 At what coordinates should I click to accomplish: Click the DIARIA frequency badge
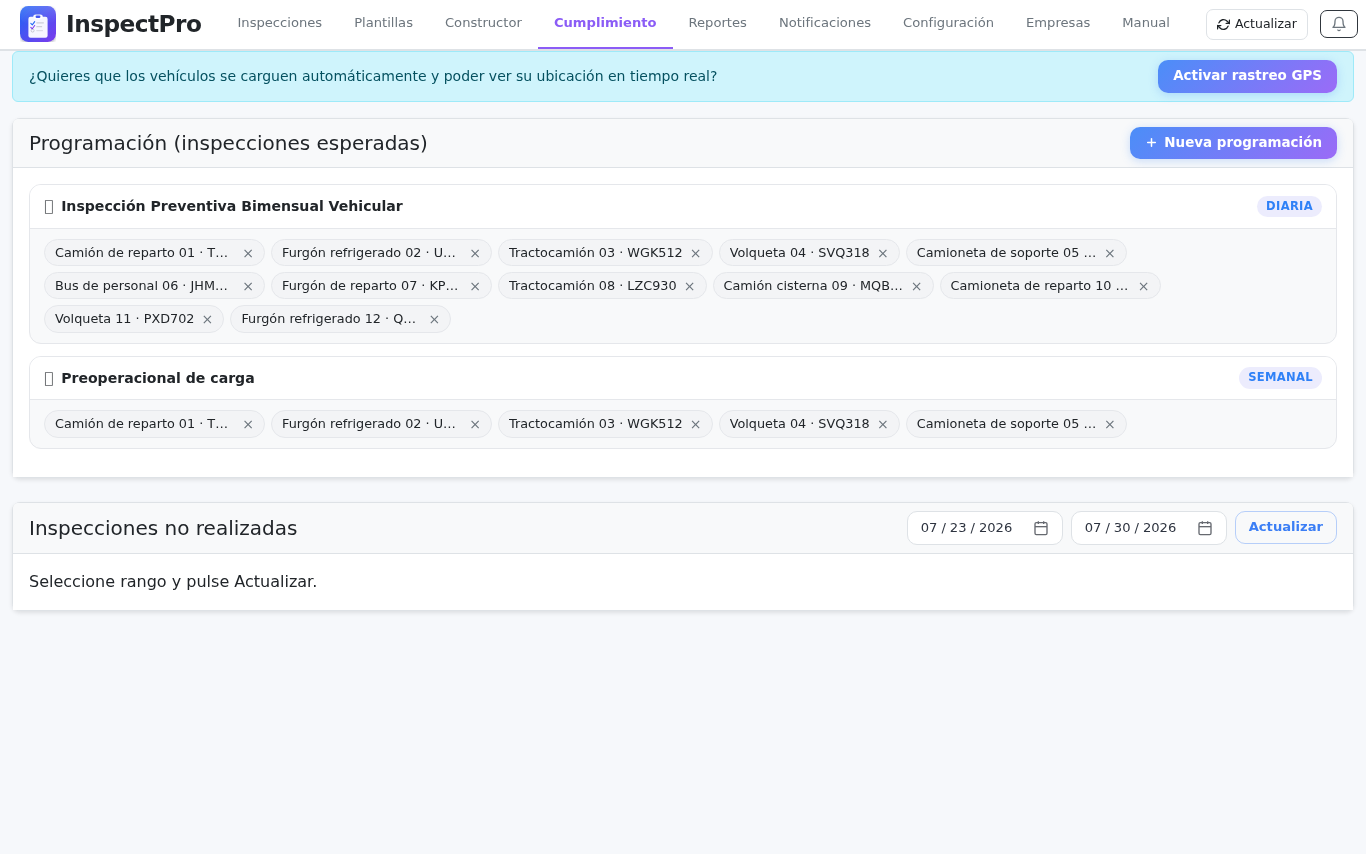tap(1289, 206)
